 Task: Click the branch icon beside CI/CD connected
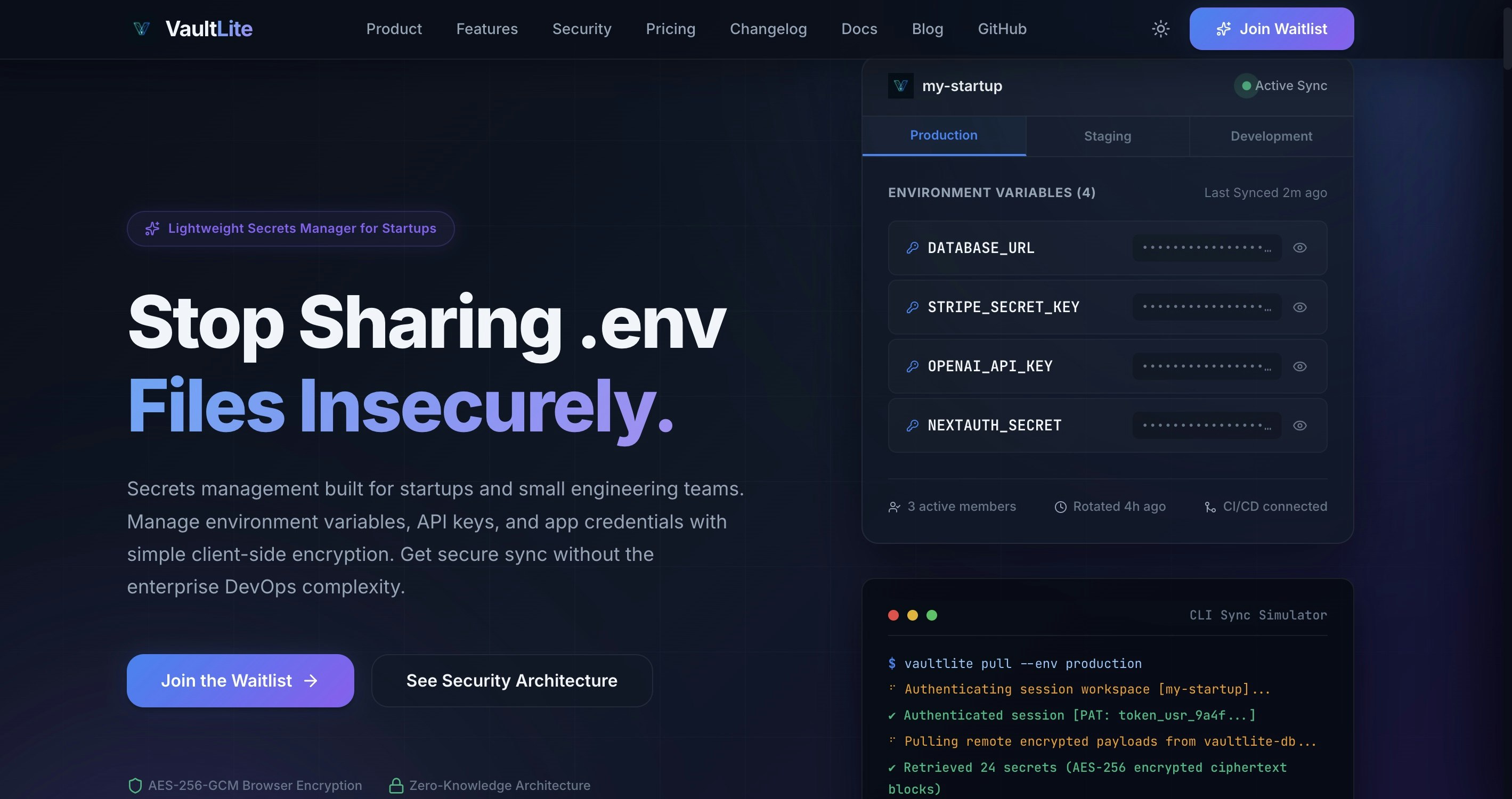click(1210, 507)
